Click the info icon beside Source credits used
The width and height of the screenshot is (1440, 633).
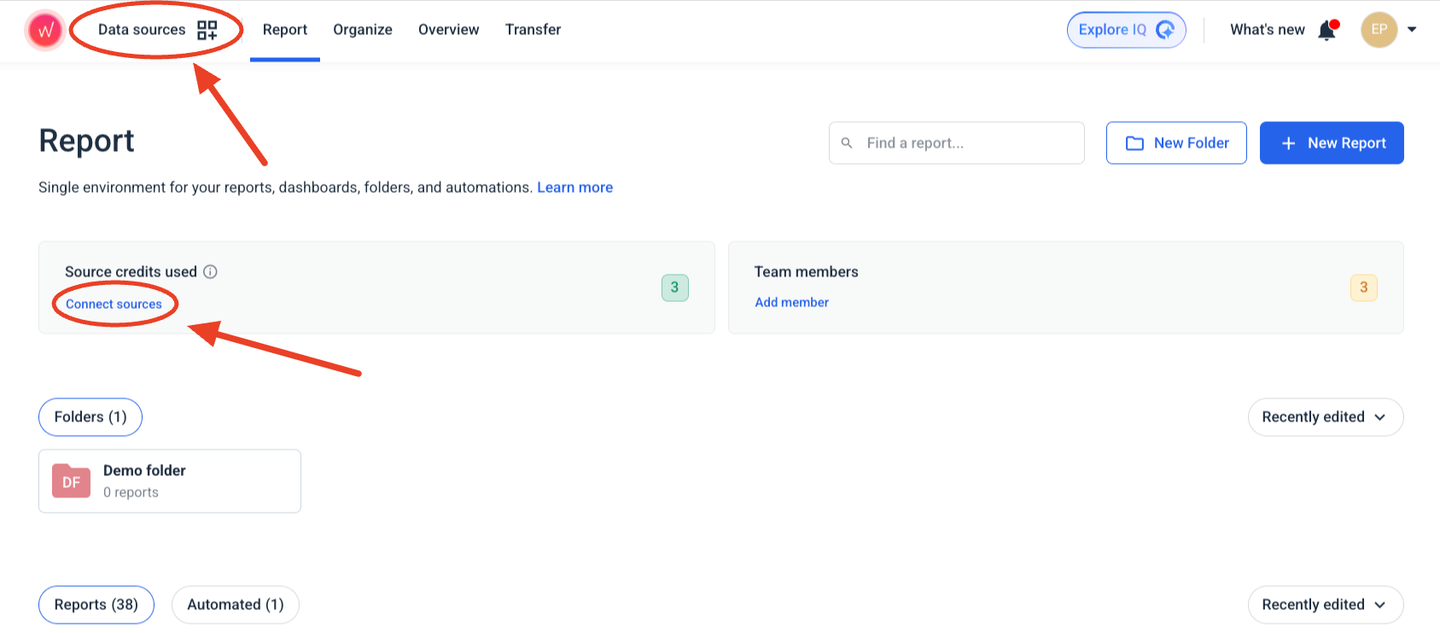pos(210,271)
